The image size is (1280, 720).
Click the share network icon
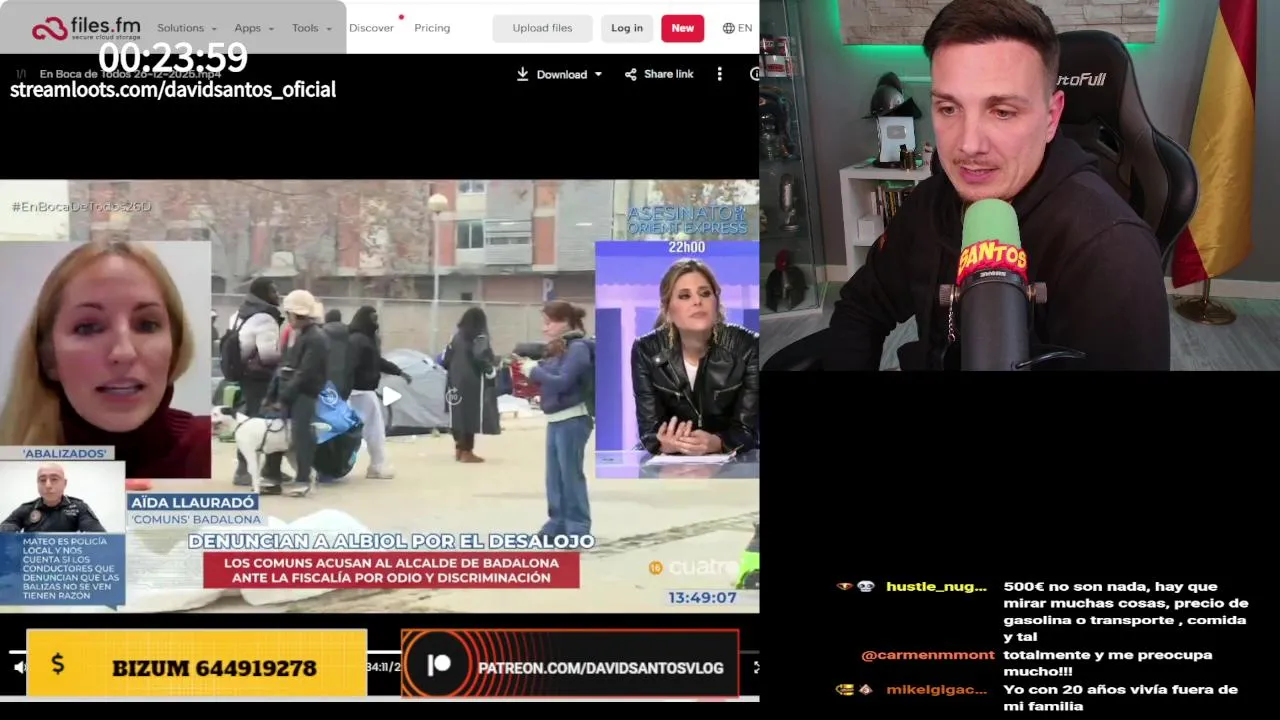[x=631, y=74]
